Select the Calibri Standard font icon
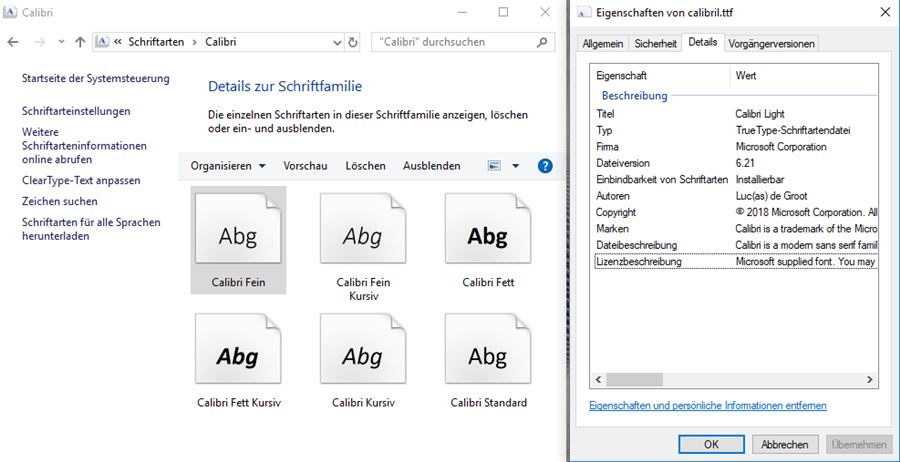This screenshot has height=462, width=900. pyautogui.click(x=487, y=355)
